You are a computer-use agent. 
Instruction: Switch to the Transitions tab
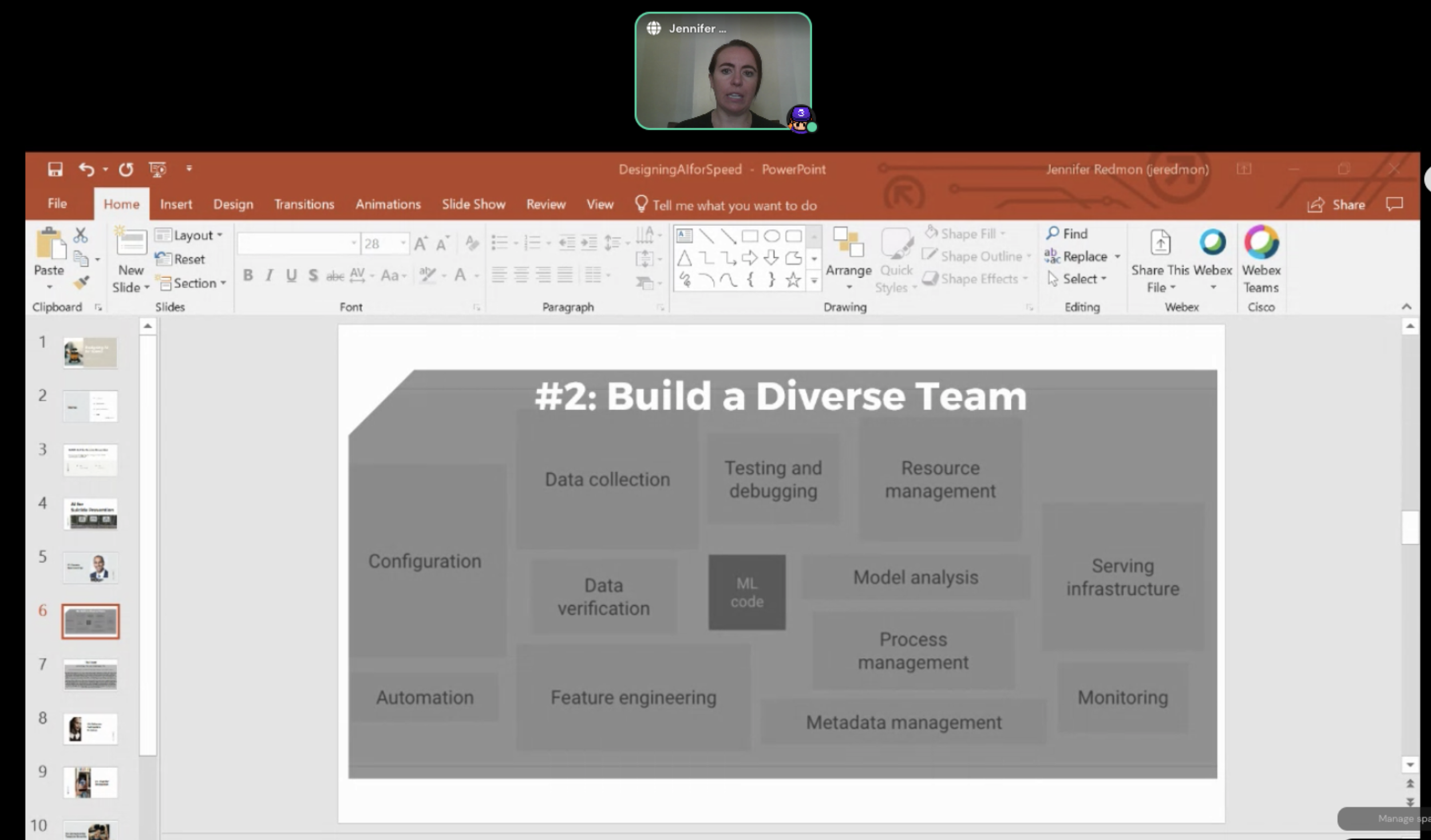point(304,204)
